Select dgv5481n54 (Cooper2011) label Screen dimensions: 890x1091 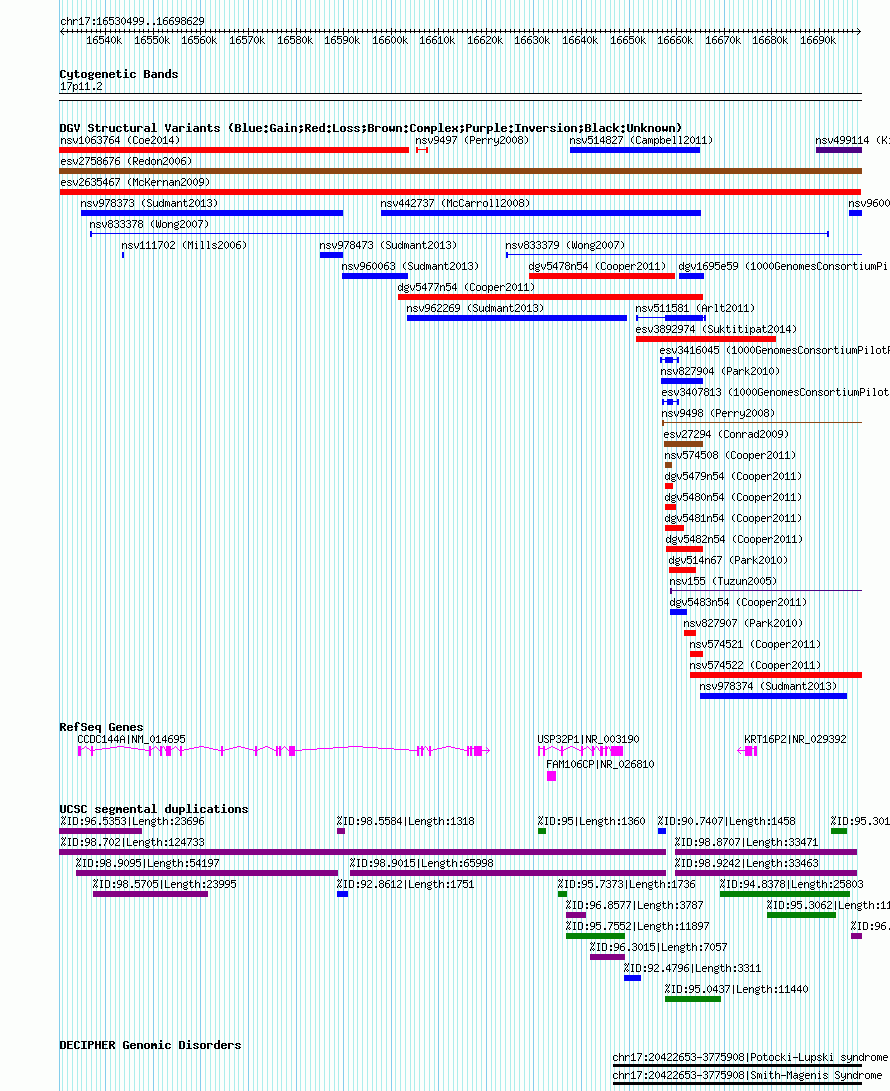pos(733,518)
